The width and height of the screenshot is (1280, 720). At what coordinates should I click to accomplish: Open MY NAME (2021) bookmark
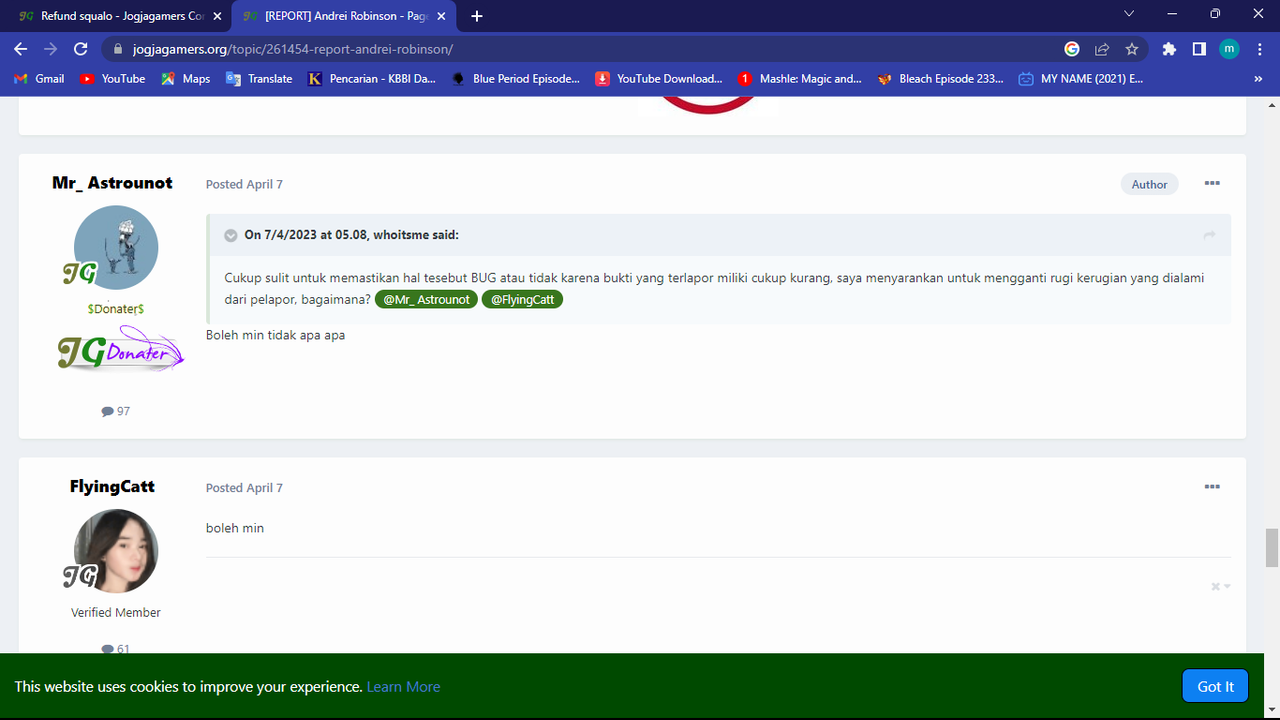pos(1081,78)
